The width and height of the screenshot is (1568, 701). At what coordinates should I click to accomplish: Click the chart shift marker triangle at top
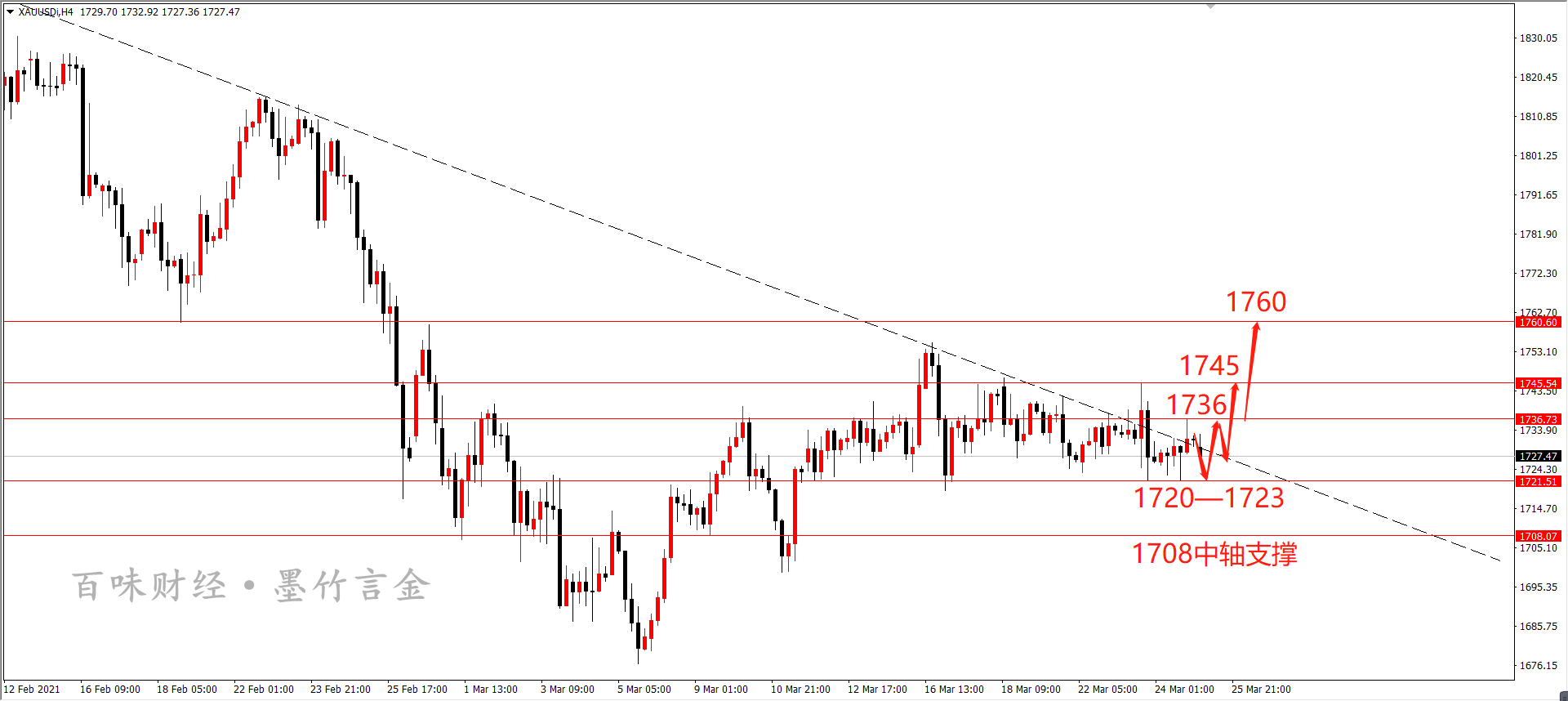click(x=1211, y=6)
